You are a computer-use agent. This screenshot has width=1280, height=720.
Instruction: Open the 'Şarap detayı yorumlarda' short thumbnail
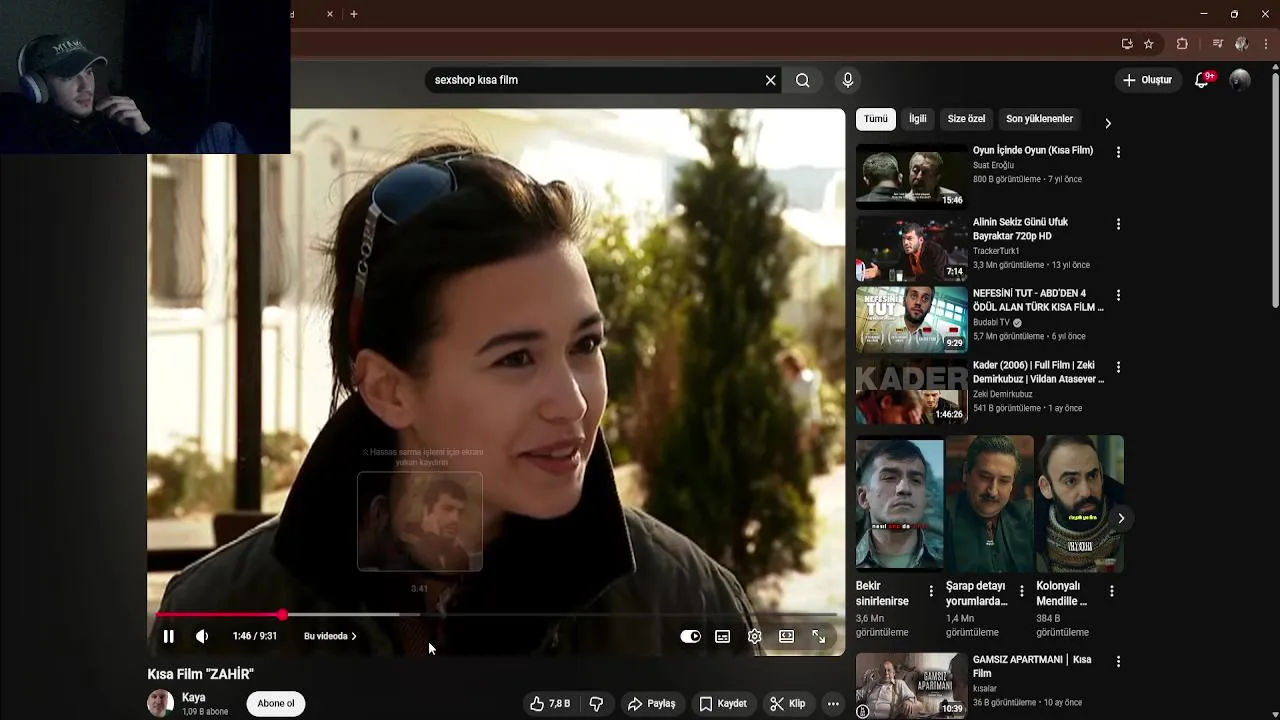[x=989, y=504]
